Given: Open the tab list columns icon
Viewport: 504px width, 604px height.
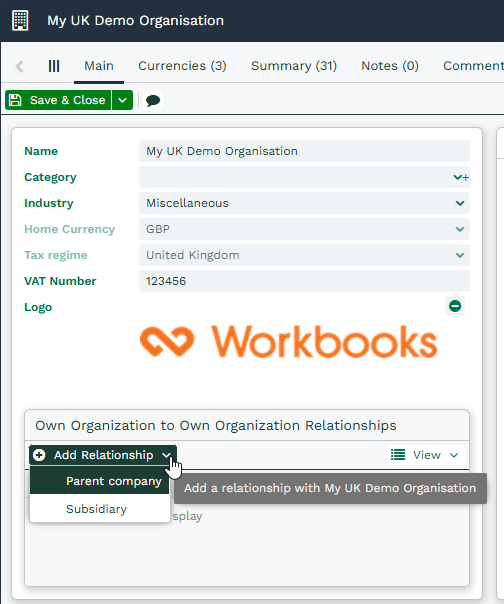Looking at the screenshot, I should click(54, 66).
